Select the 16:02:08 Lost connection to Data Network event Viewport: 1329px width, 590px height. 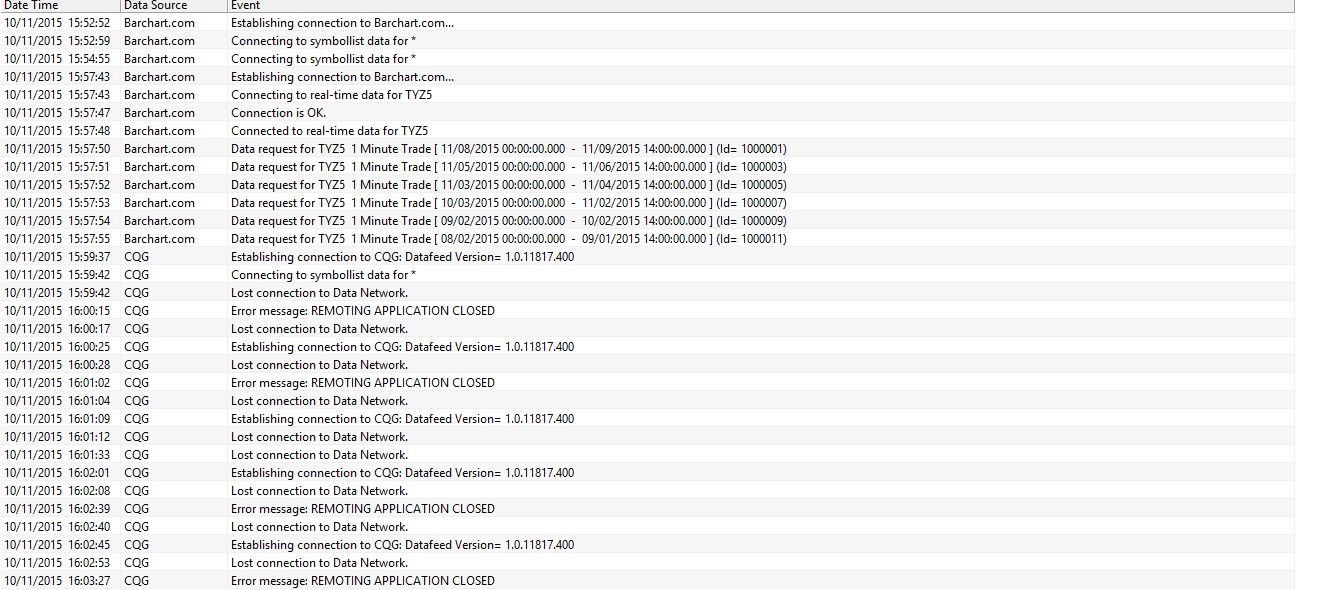coord(319,491)
